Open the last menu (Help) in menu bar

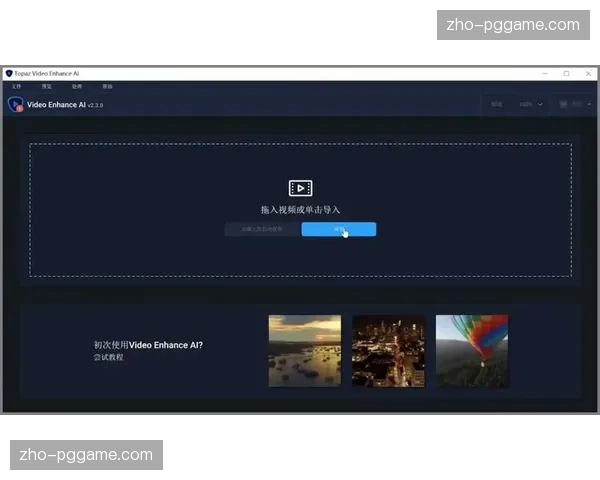tap(107, 87)
